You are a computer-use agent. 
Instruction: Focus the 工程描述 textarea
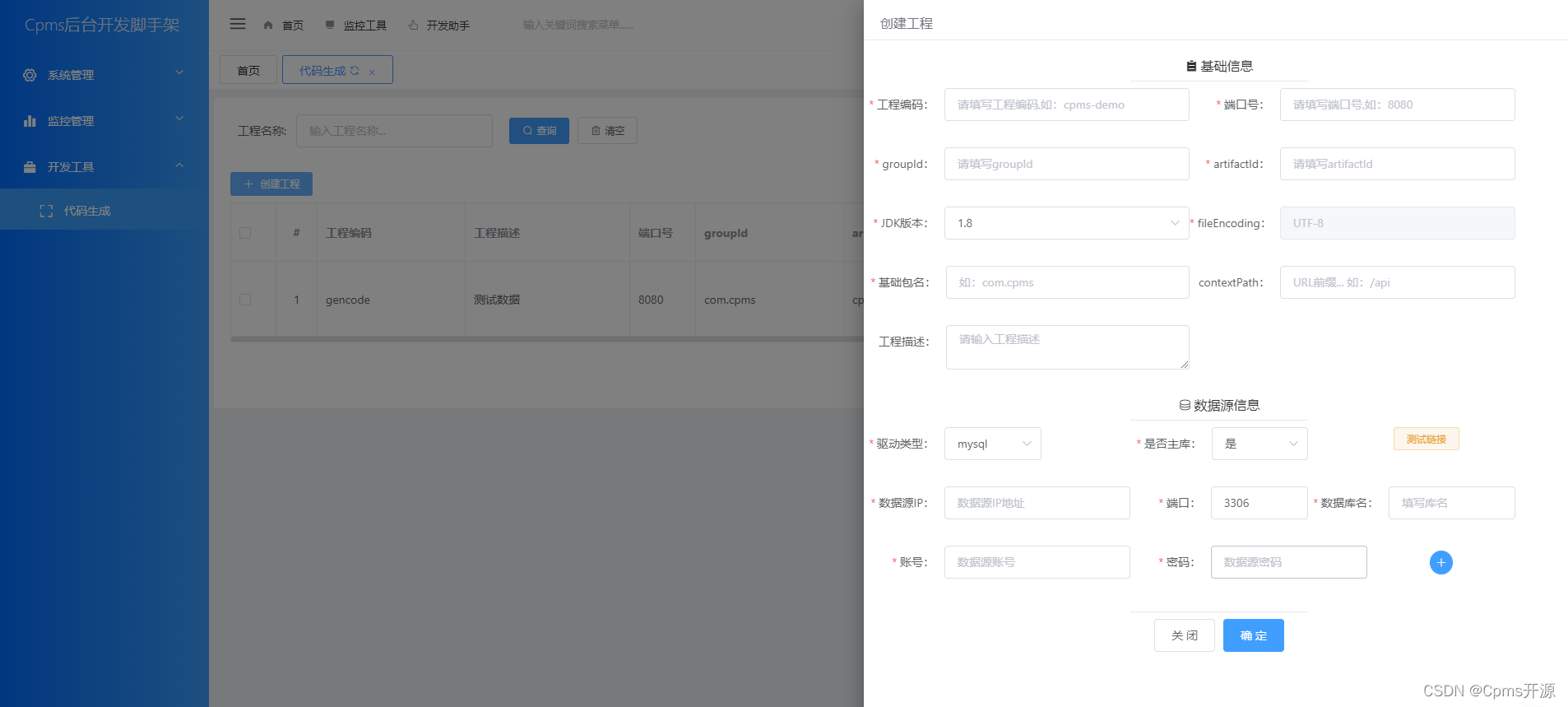1067,347
